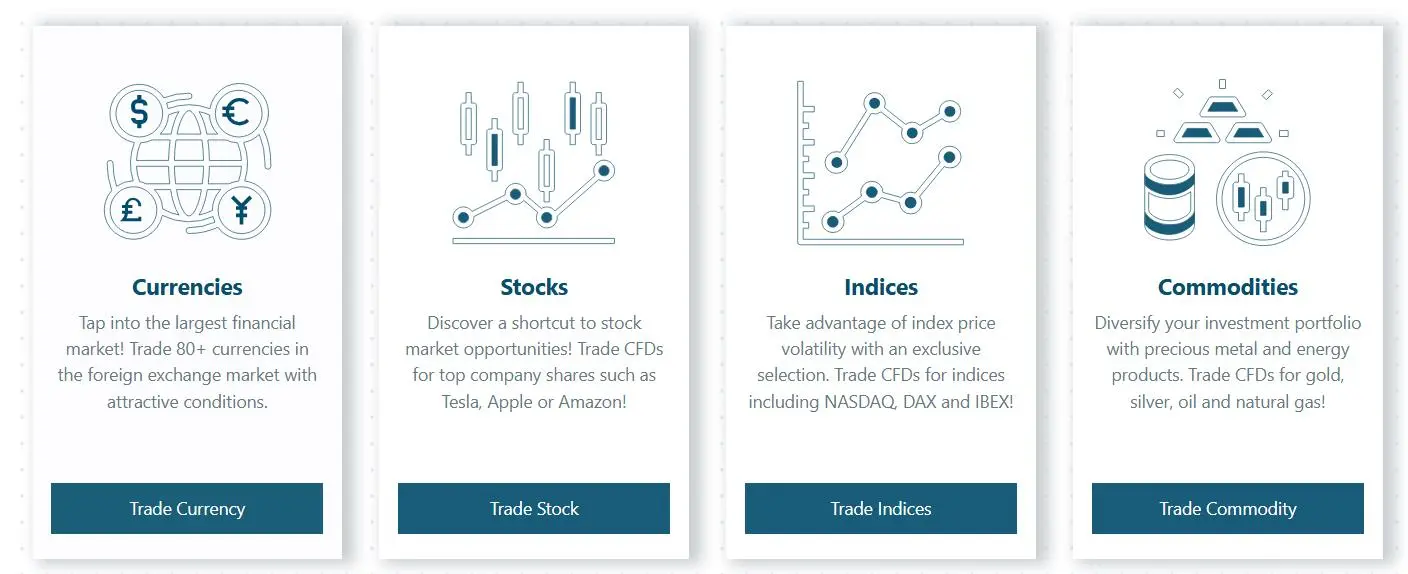
Task: Select the Commodities heading
Action: pyautogui.click(x=1228, y=287)
